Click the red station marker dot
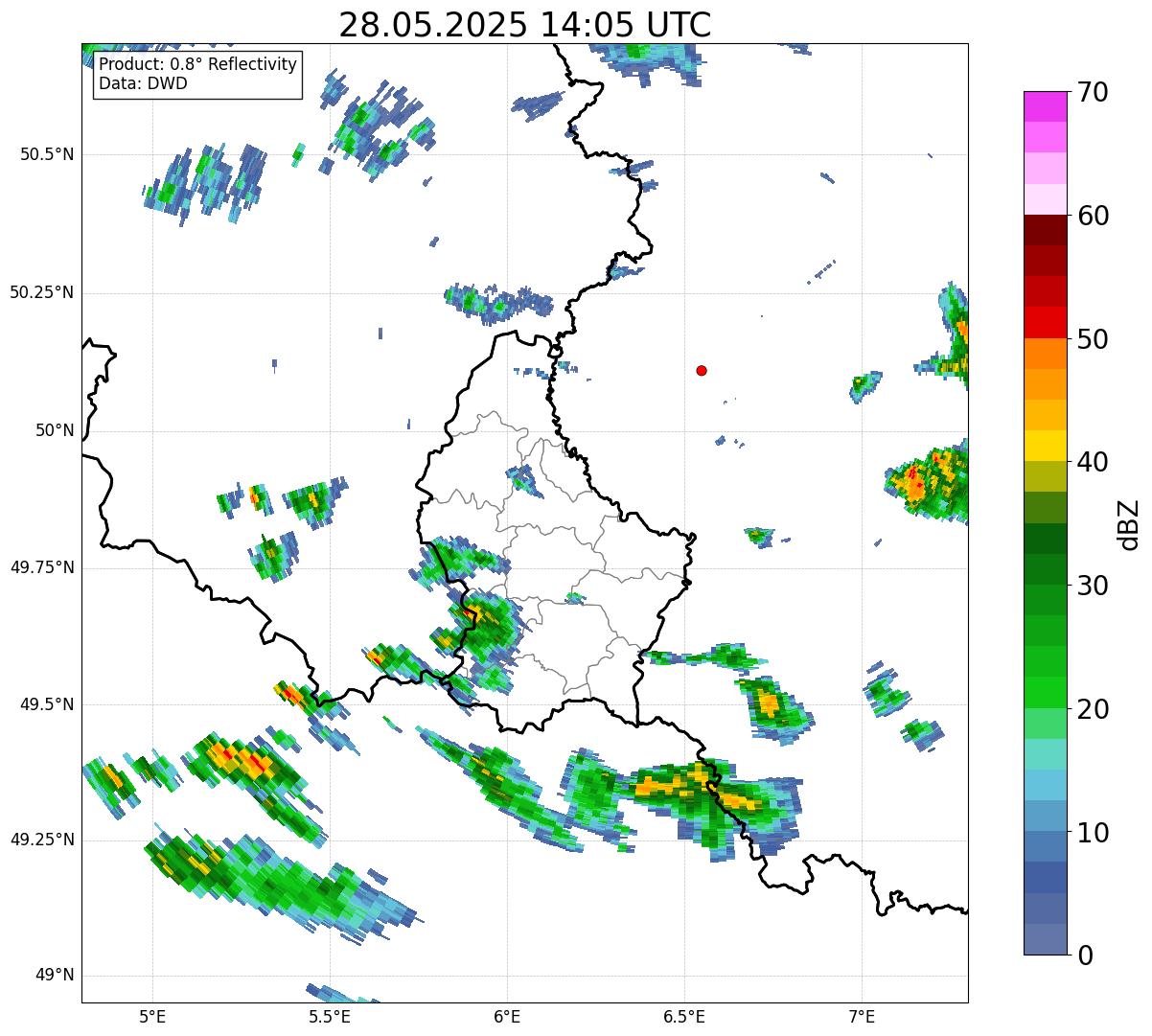The image size is (1152, 1036). [x=702, y=370]
